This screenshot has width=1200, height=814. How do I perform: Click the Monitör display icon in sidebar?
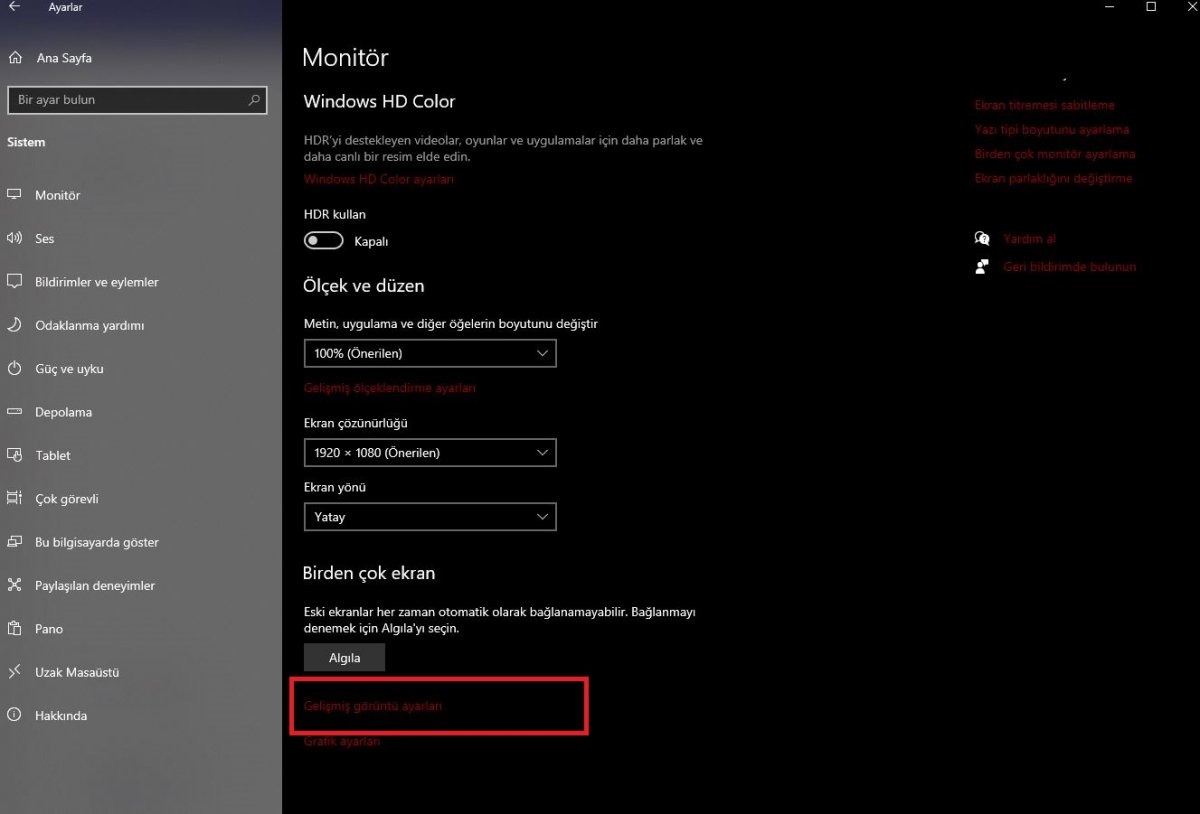coord(15,195)
